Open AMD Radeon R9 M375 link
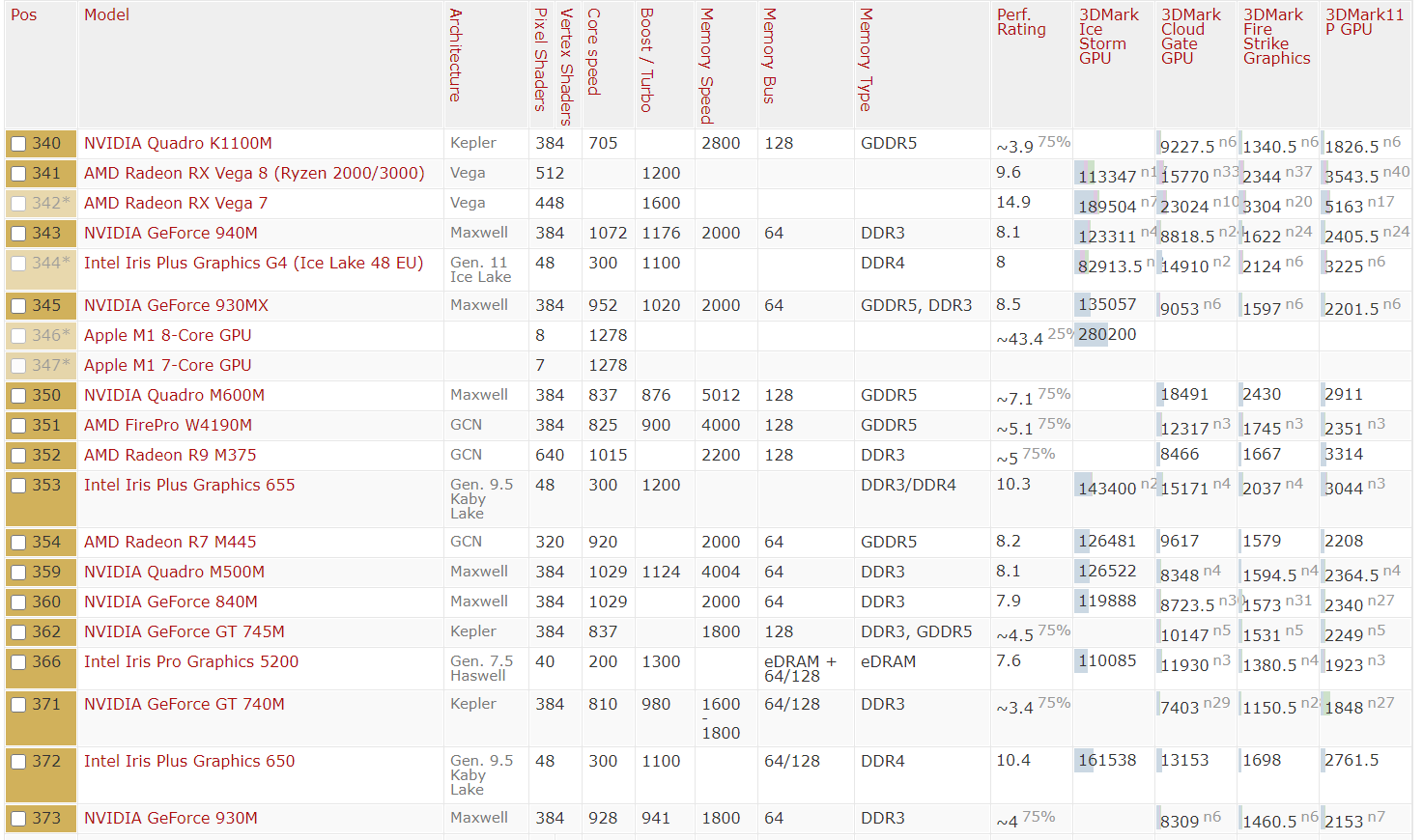 click(170, 455)
